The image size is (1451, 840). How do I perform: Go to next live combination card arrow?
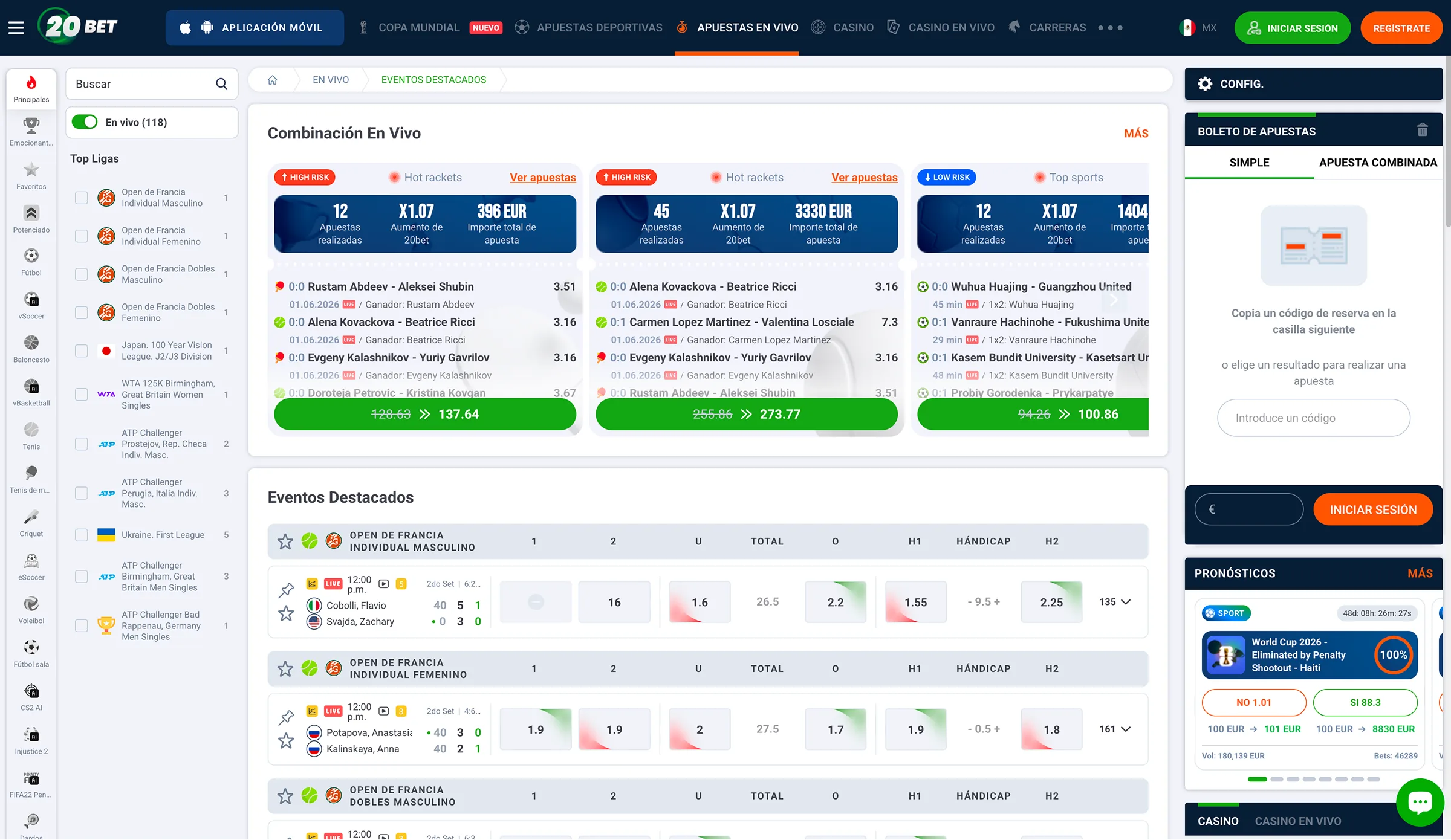pos(1114,299)
